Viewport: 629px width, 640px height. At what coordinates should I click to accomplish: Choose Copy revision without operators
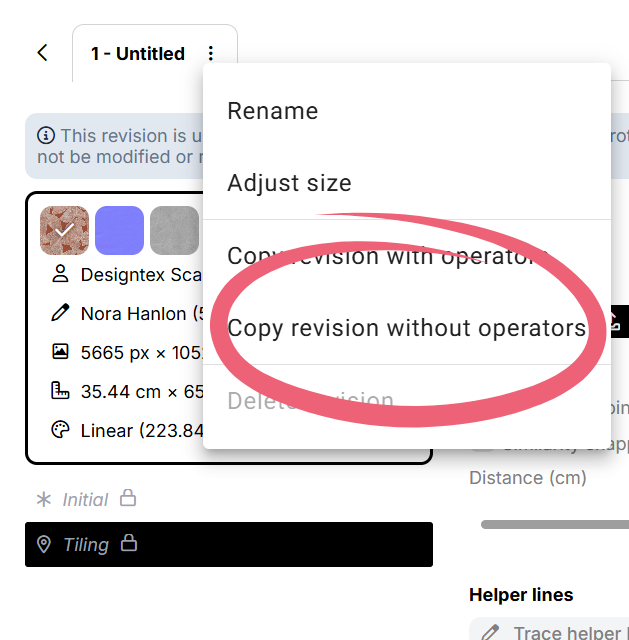tap(406, 328)
